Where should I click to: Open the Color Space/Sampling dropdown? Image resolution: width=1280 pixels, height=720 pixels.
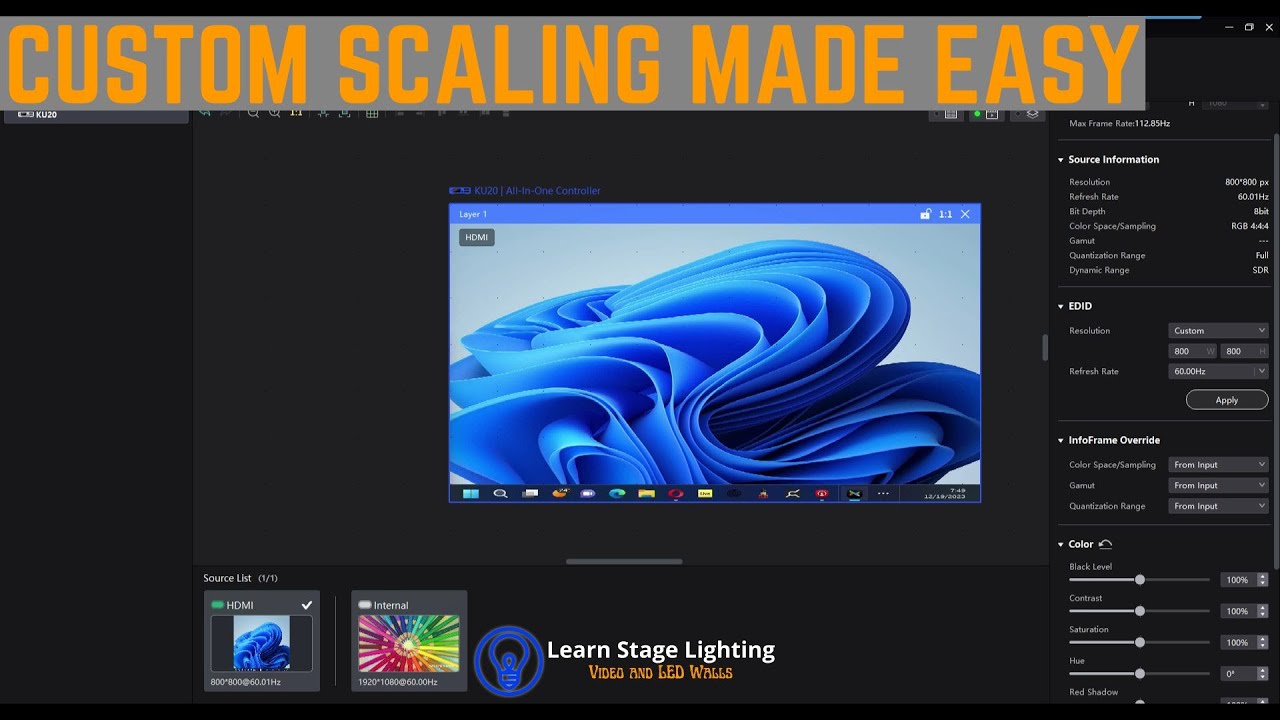1218,464
